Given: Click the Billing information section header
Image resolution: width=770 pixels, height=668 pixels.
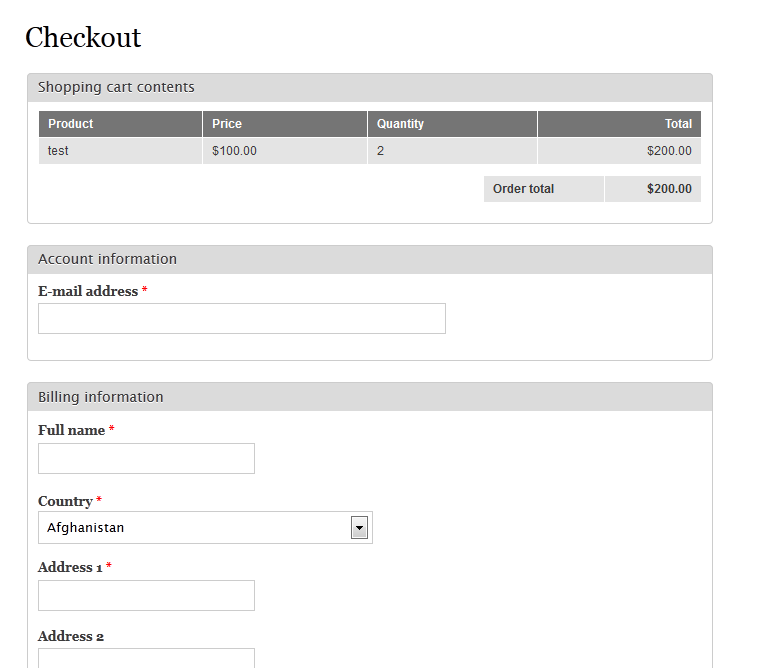Looking at the screenshot, I should 101,397.
